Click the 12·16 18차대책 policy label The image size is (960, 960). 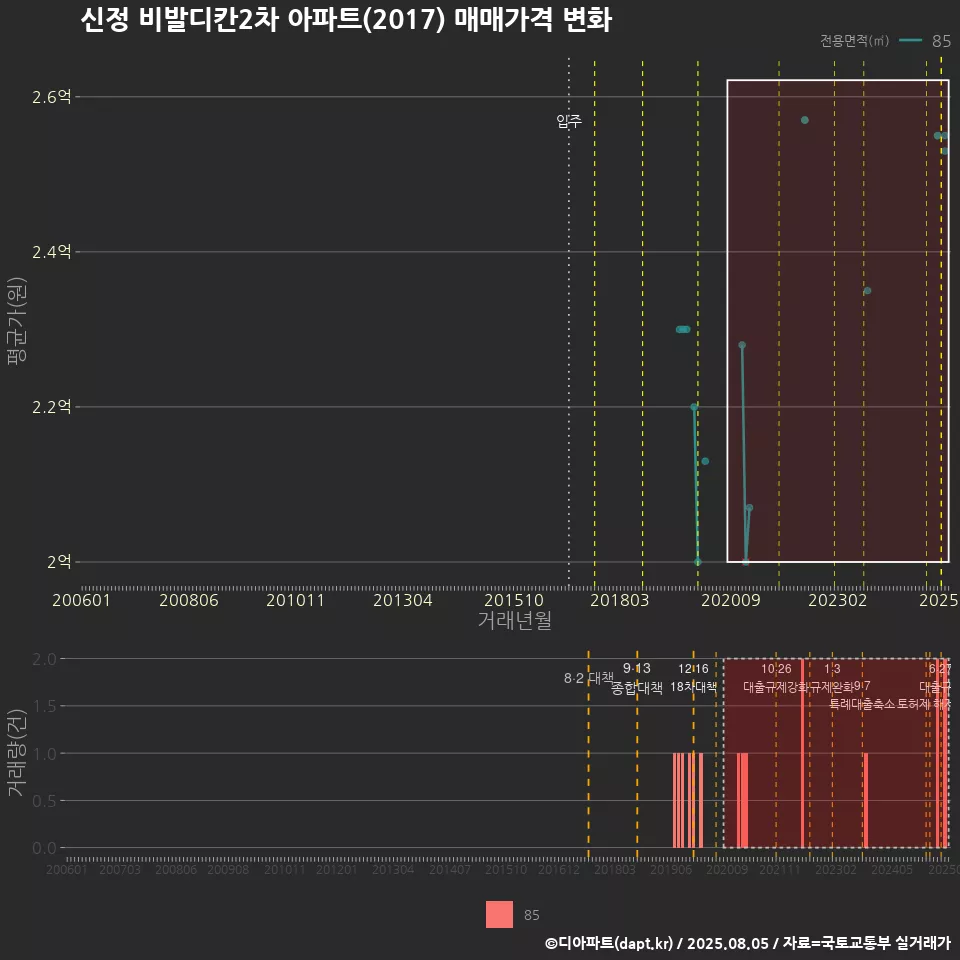[x=693, y=678]
